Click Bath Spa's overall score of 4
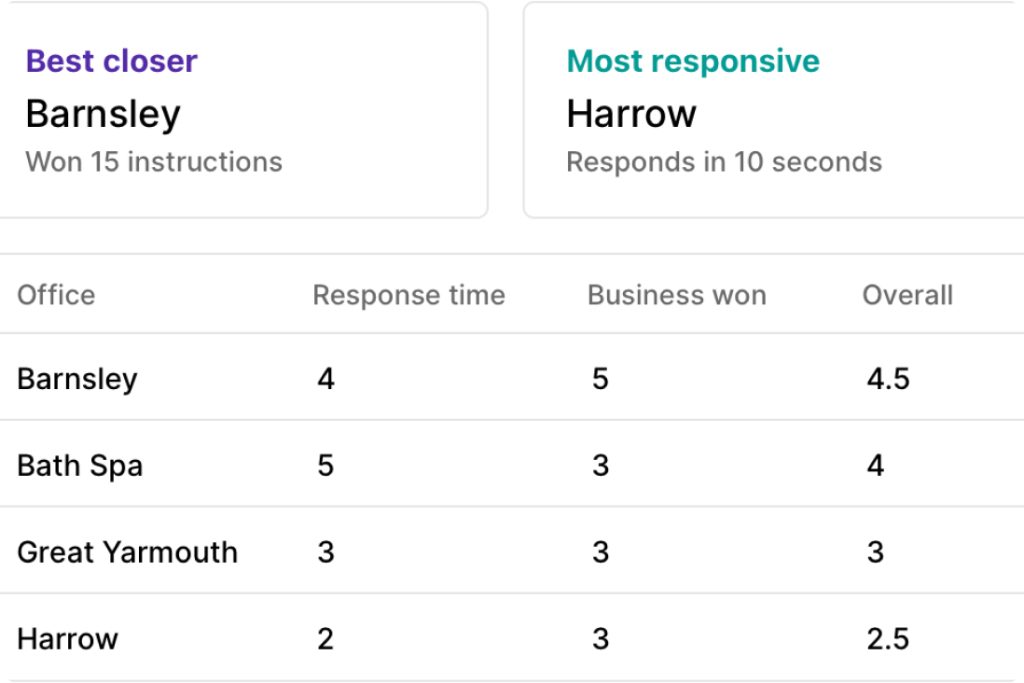The height and width of the screenshot is (683, 1024). click(x=876, y=466)
